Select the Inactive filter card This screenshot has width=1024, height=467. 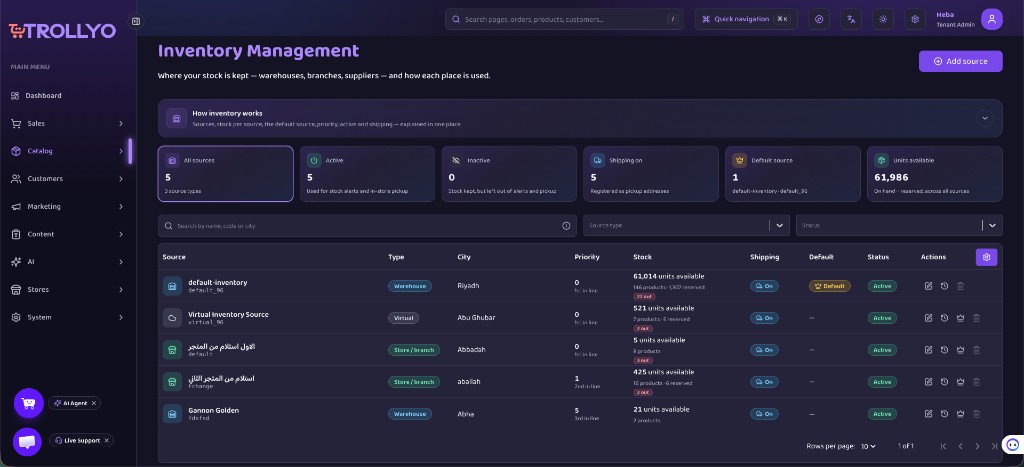coord(509,174)
